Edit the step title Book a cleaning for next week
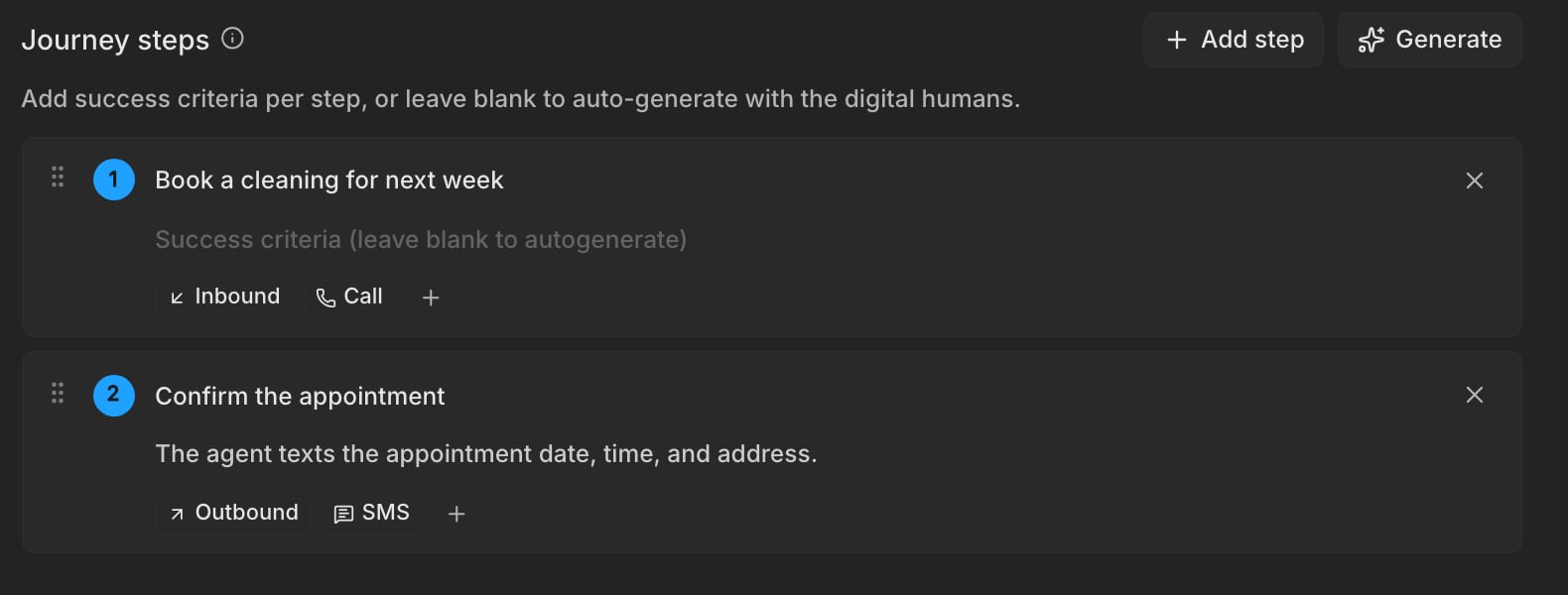Viewport: 1568px width, 595px height. pos(329,180)
